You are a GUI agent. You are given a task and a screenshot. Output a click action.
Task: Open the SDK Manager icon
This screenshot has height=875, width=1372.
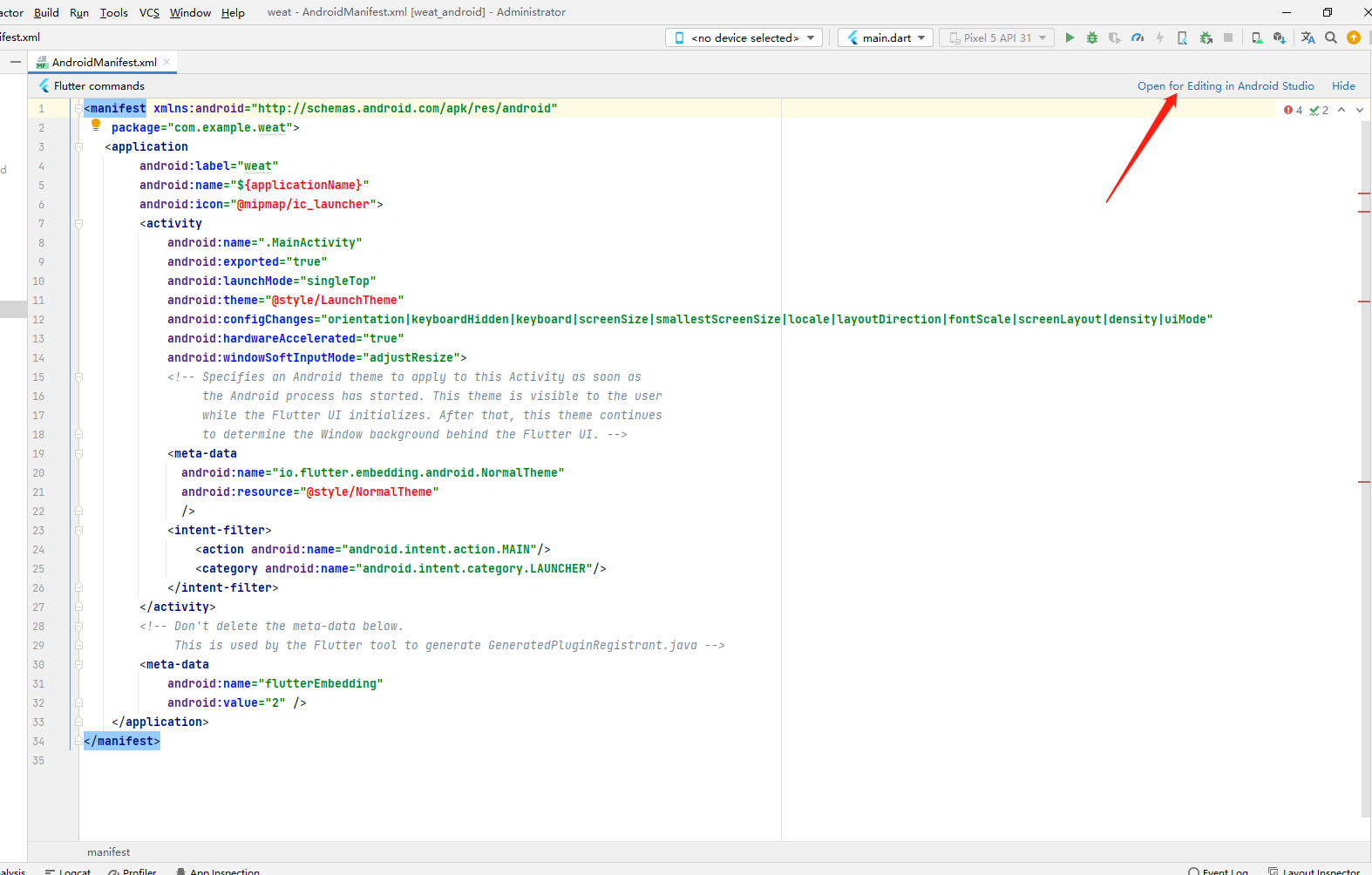(x=1280, y=37)
